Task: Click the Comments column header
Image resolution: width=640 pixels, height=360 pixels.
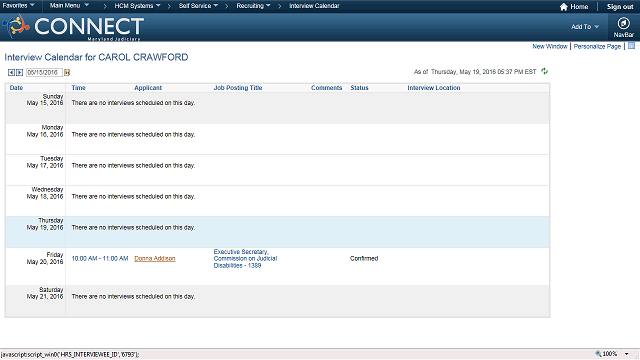Action: coord(327,88)
